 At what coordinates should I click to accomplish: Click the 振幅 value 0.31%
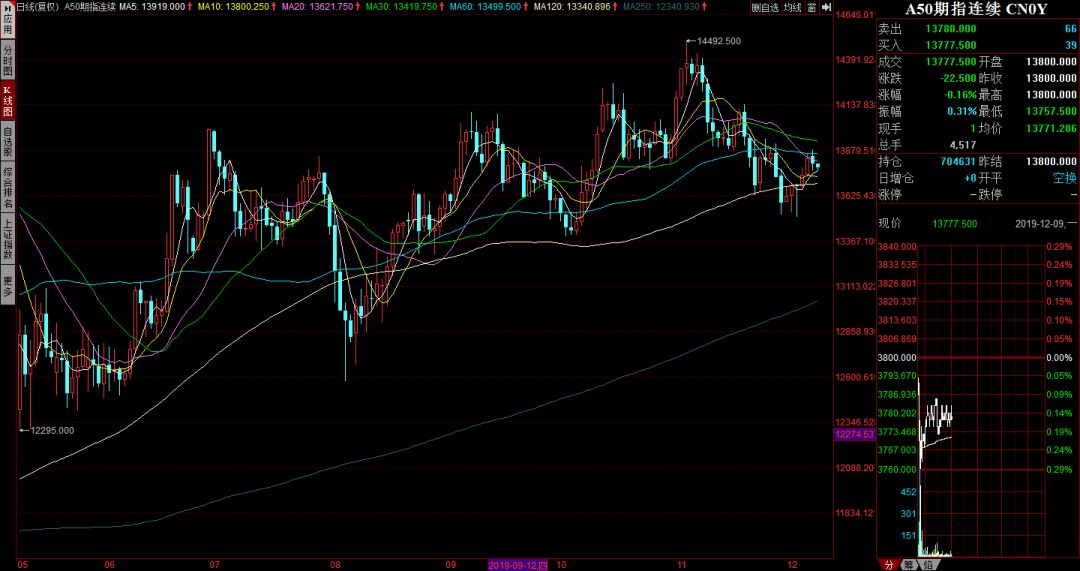click(x=962, y=112)
